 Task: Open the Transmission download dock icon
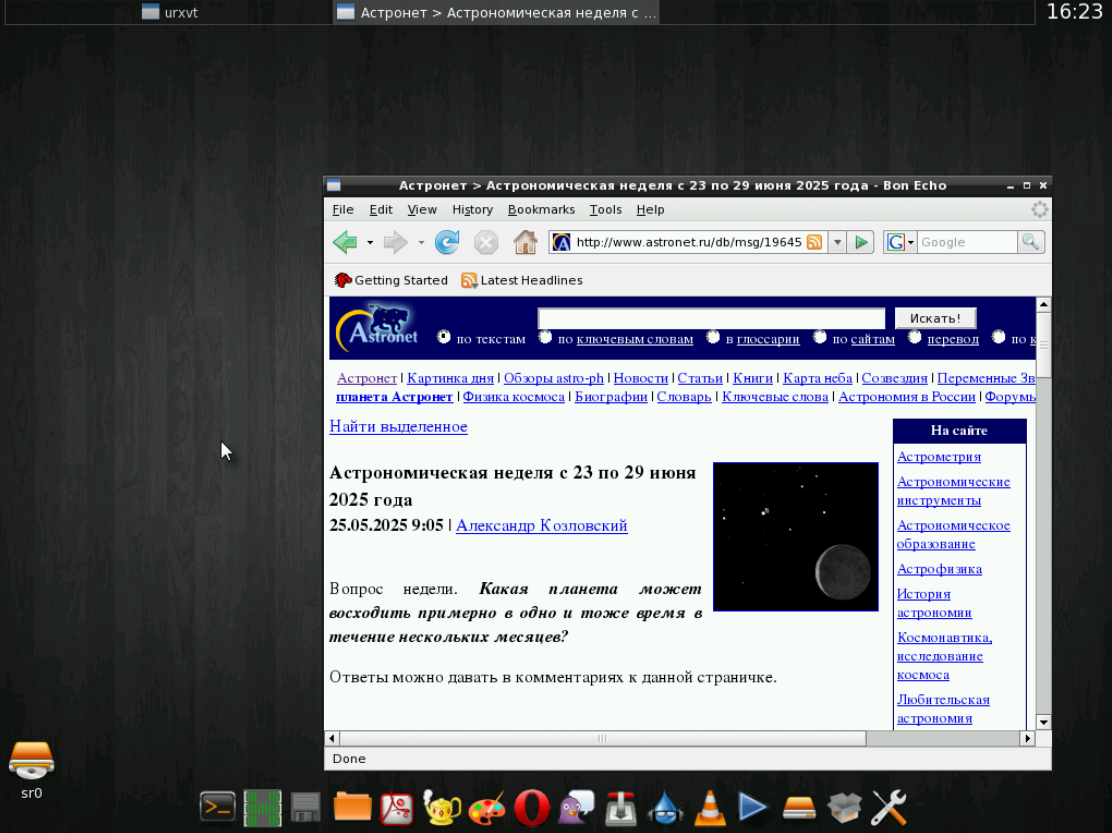[x=621, y=807]
